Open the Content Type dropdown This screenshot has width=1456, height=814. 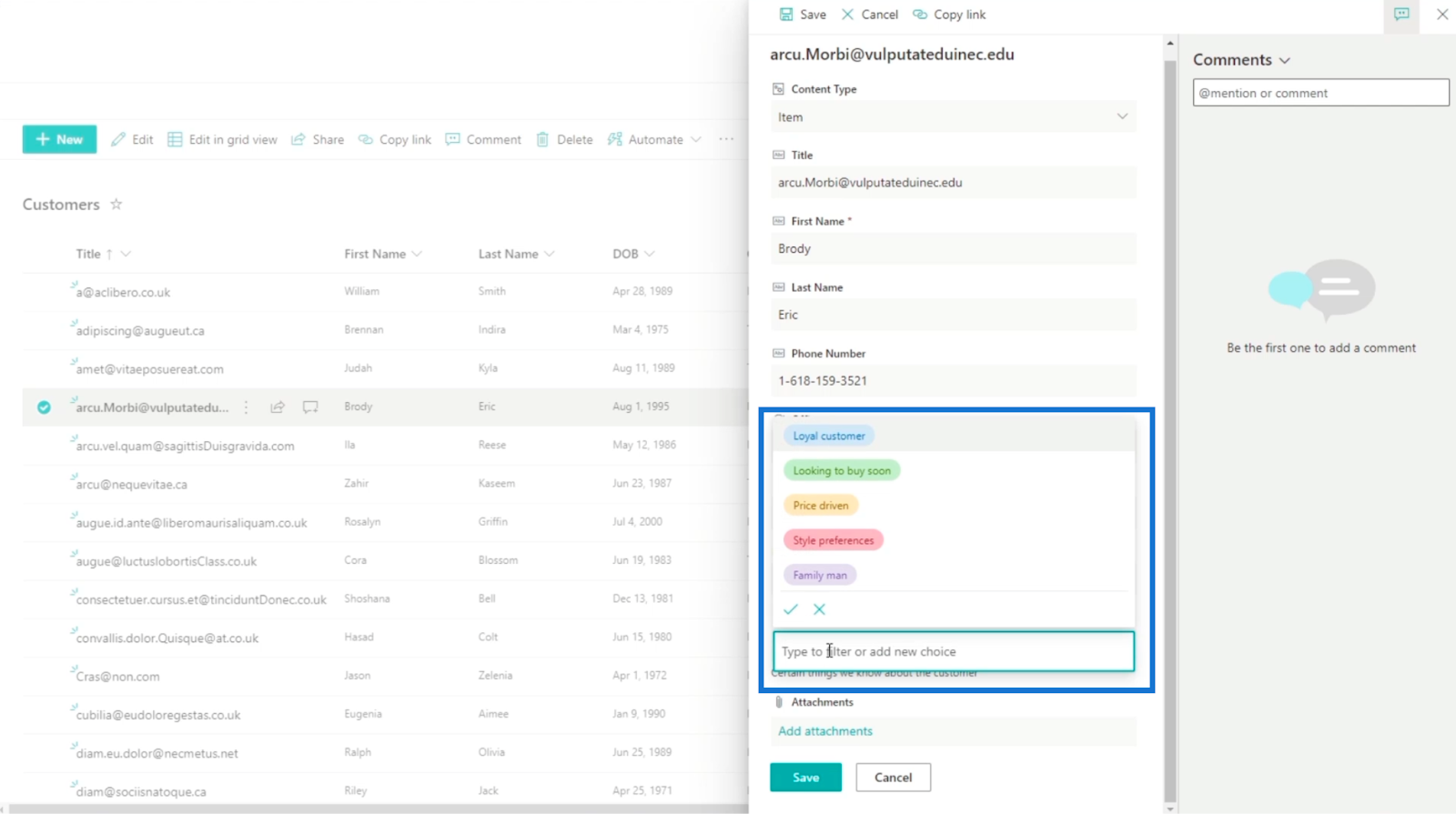953,117
